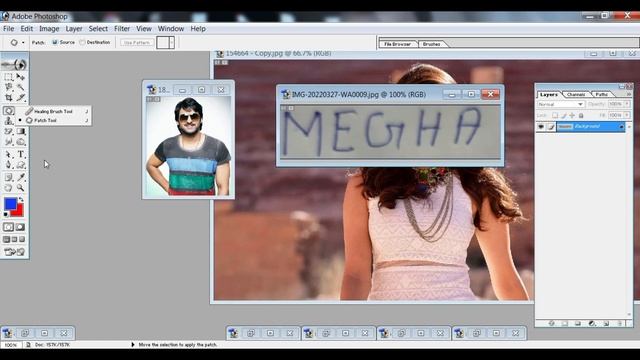This screenshot has width=640, height=360.
Task: Click the add layer style icon
Action: tap(551, 323)
